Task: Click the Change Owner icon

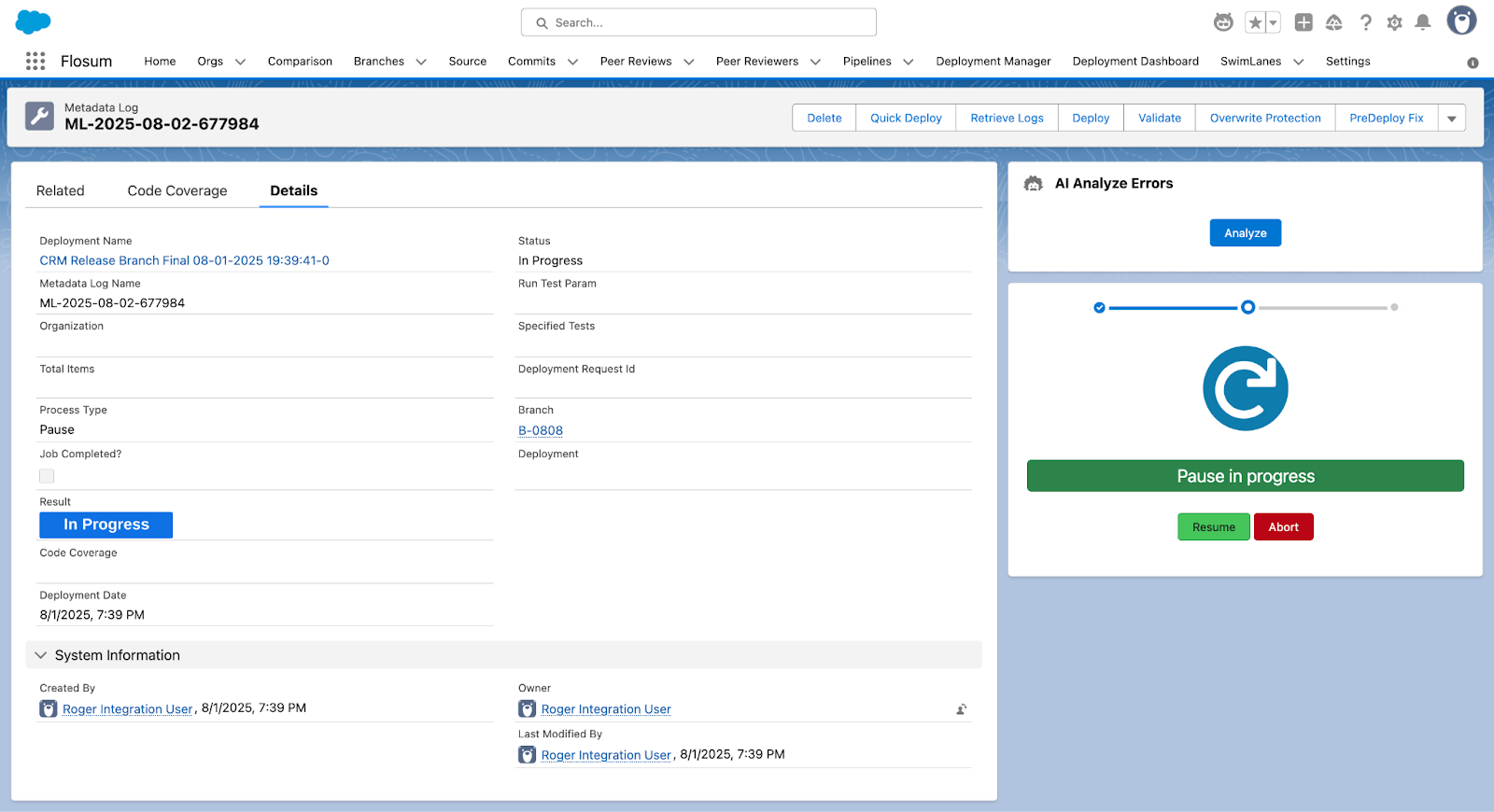Action: tap(961, 709)
